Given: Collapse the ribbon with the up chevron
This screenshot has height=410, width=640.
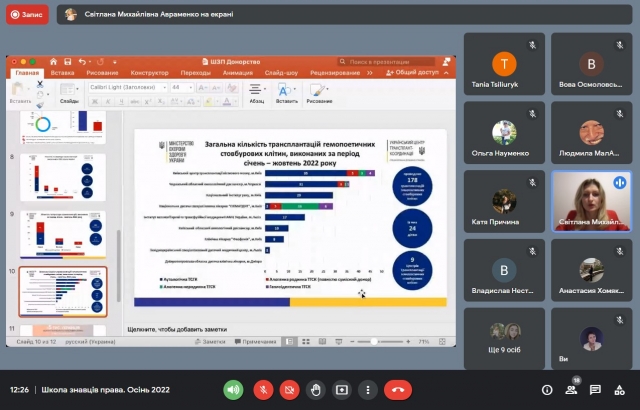Looking at the screenshot, I should (x=446, y=73).
